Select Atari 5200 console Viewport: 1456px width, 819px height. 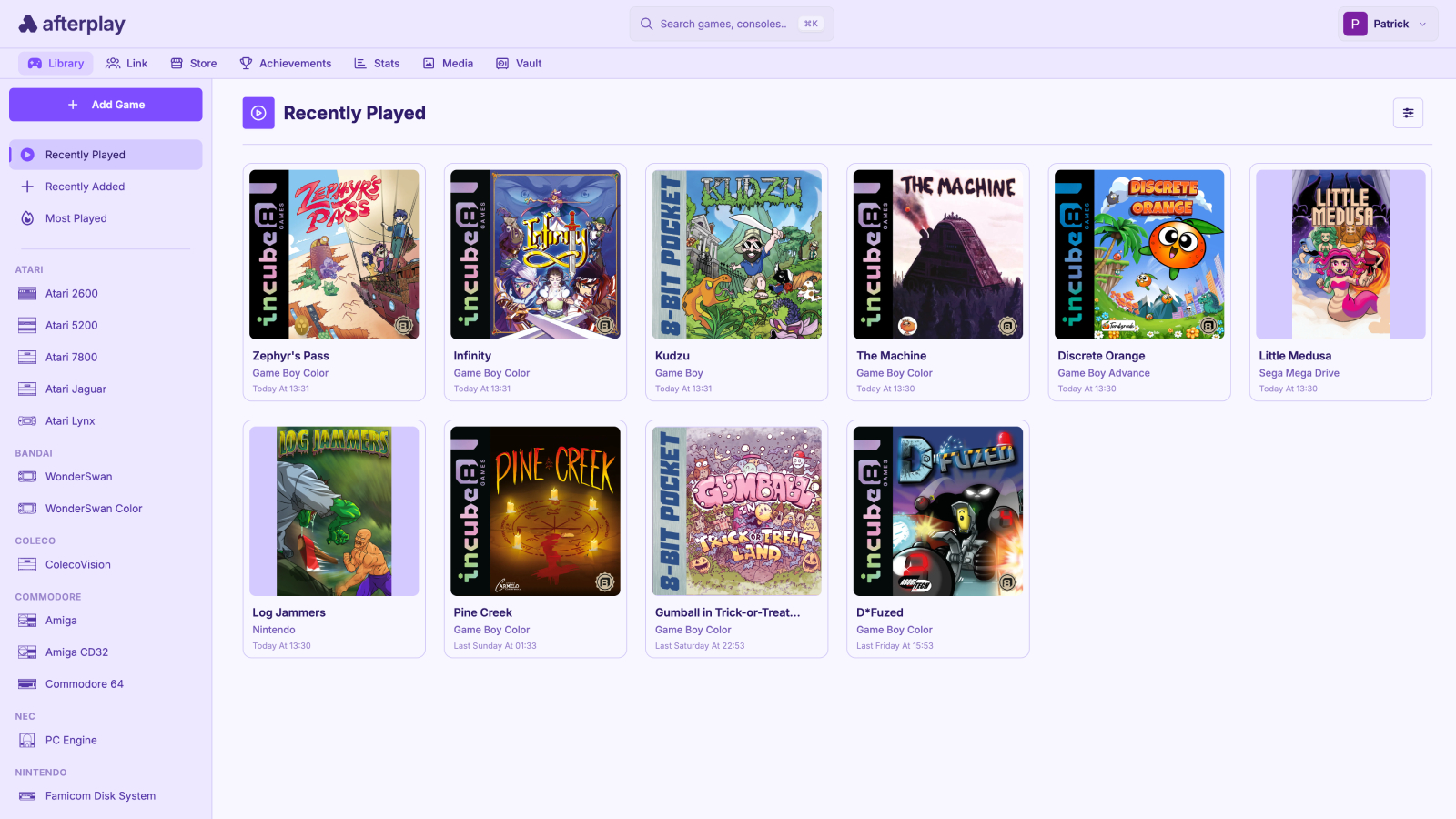[106, 325]
